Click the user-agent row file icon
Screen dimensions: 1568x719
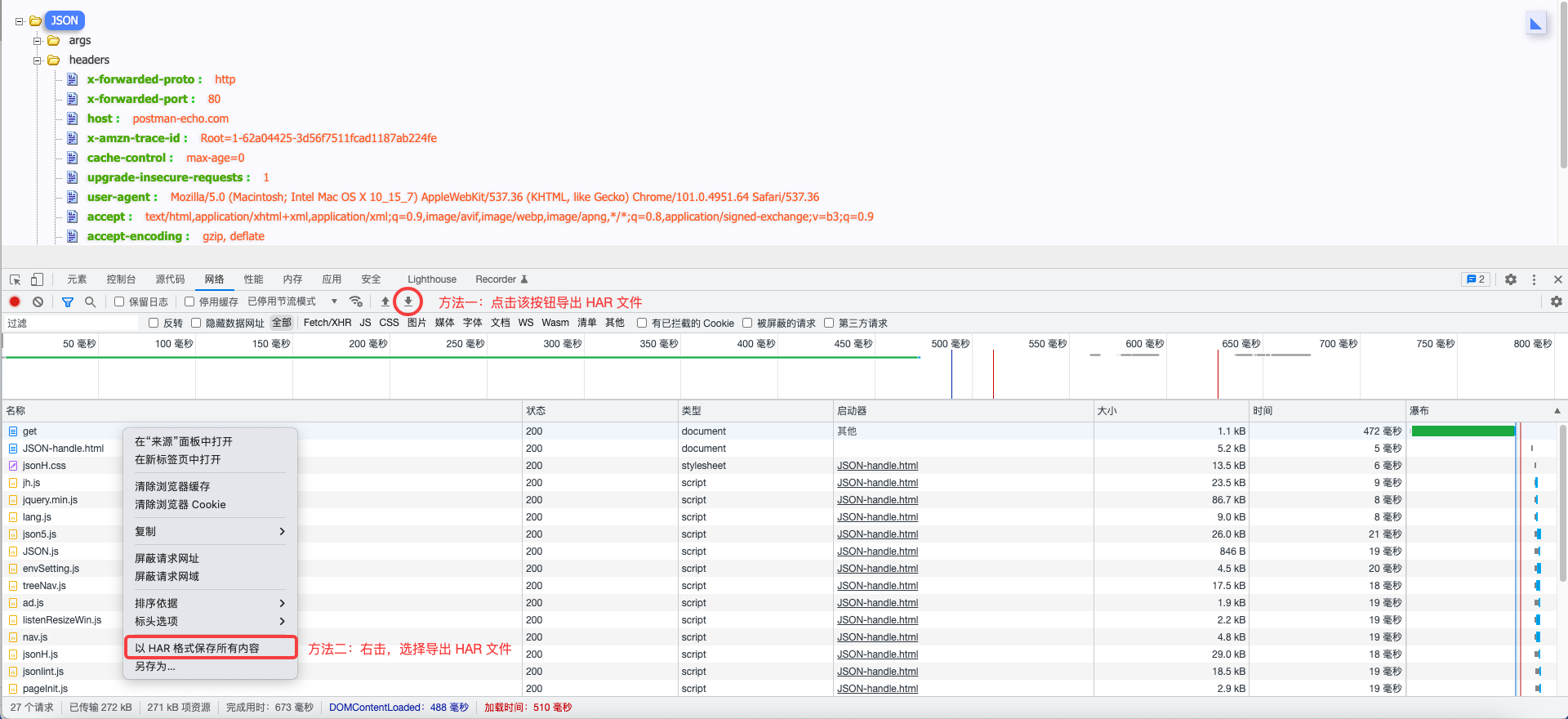pos(72,197)
